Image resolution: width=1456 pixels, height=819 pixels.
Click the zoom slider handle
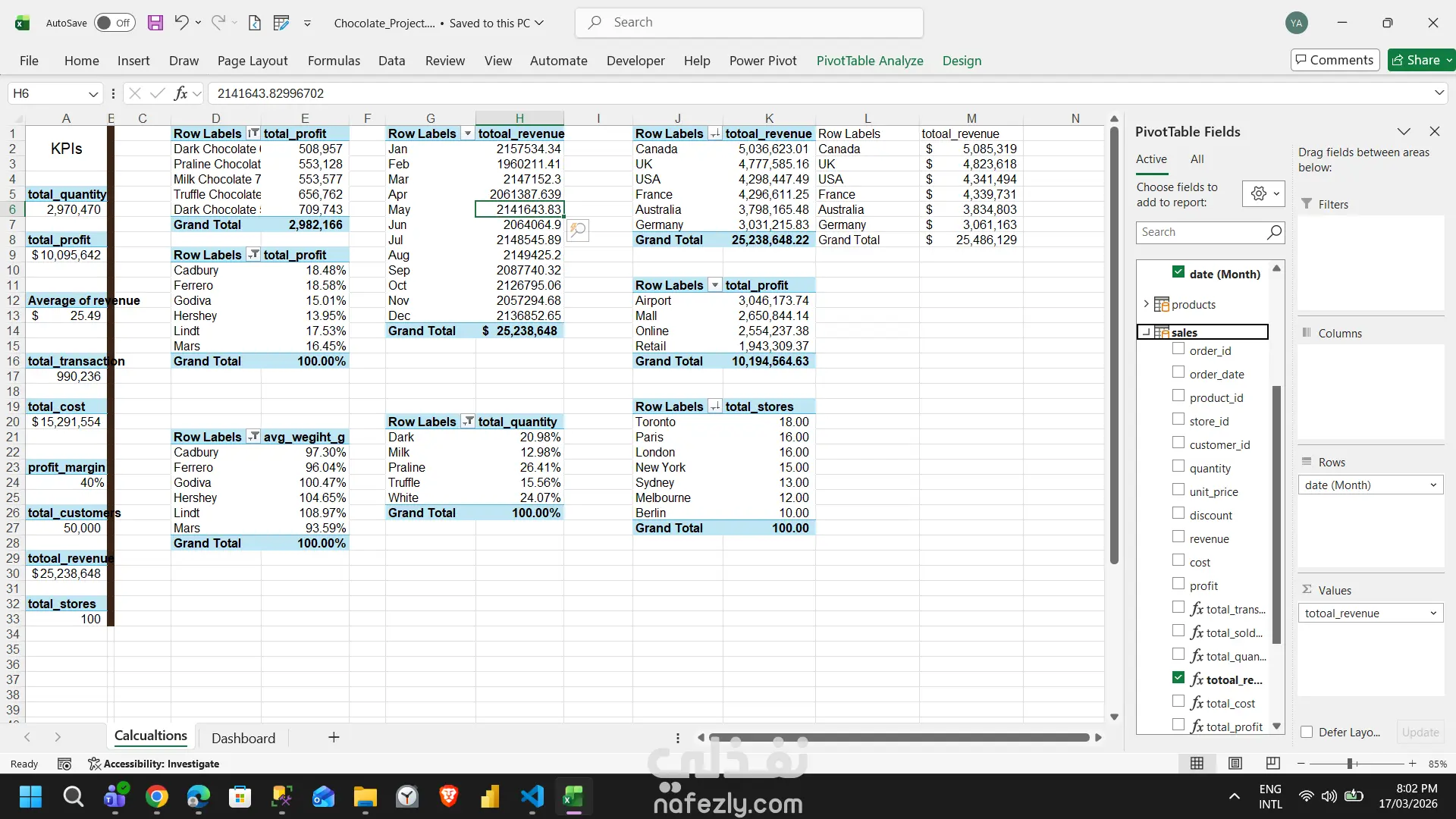[x=1350, y=764]
